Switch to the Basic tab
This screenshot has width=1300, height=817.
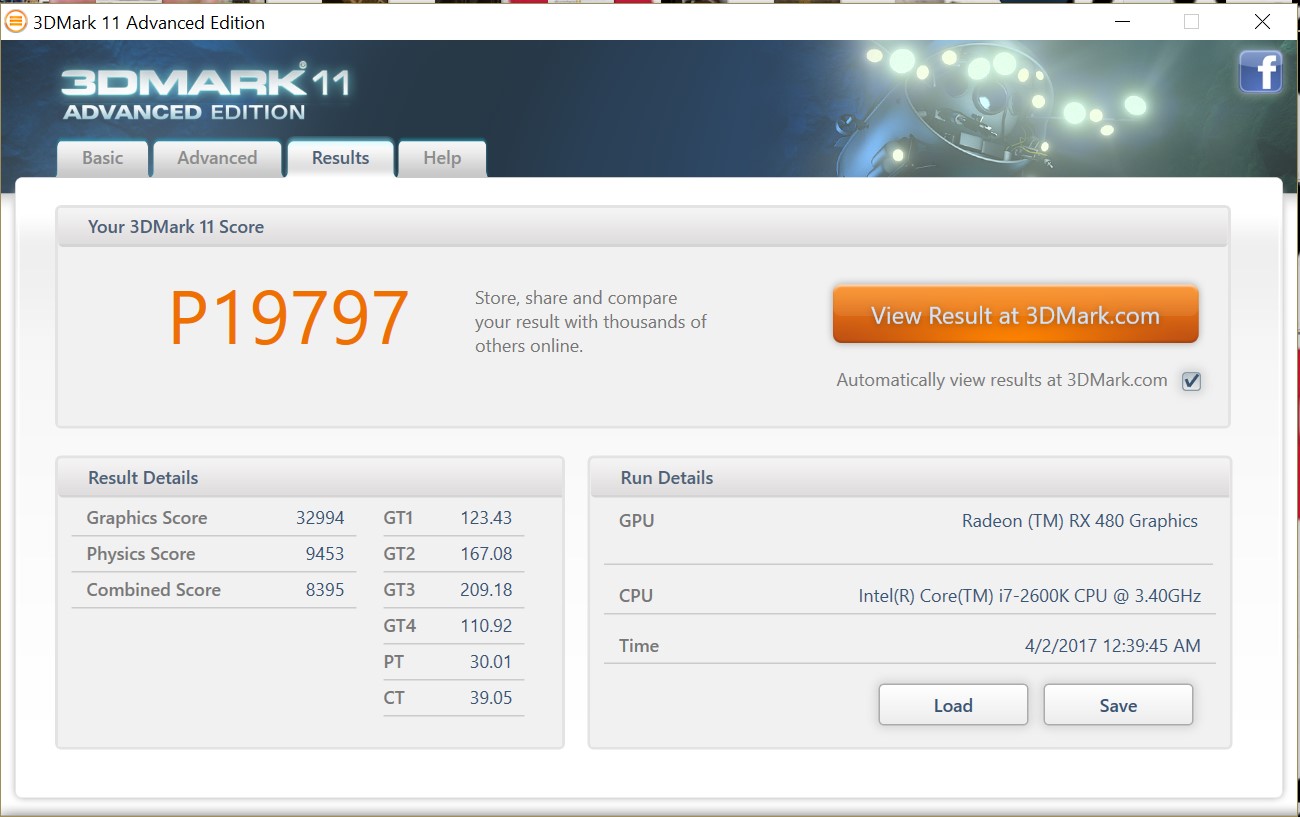(x=102, y=158)
